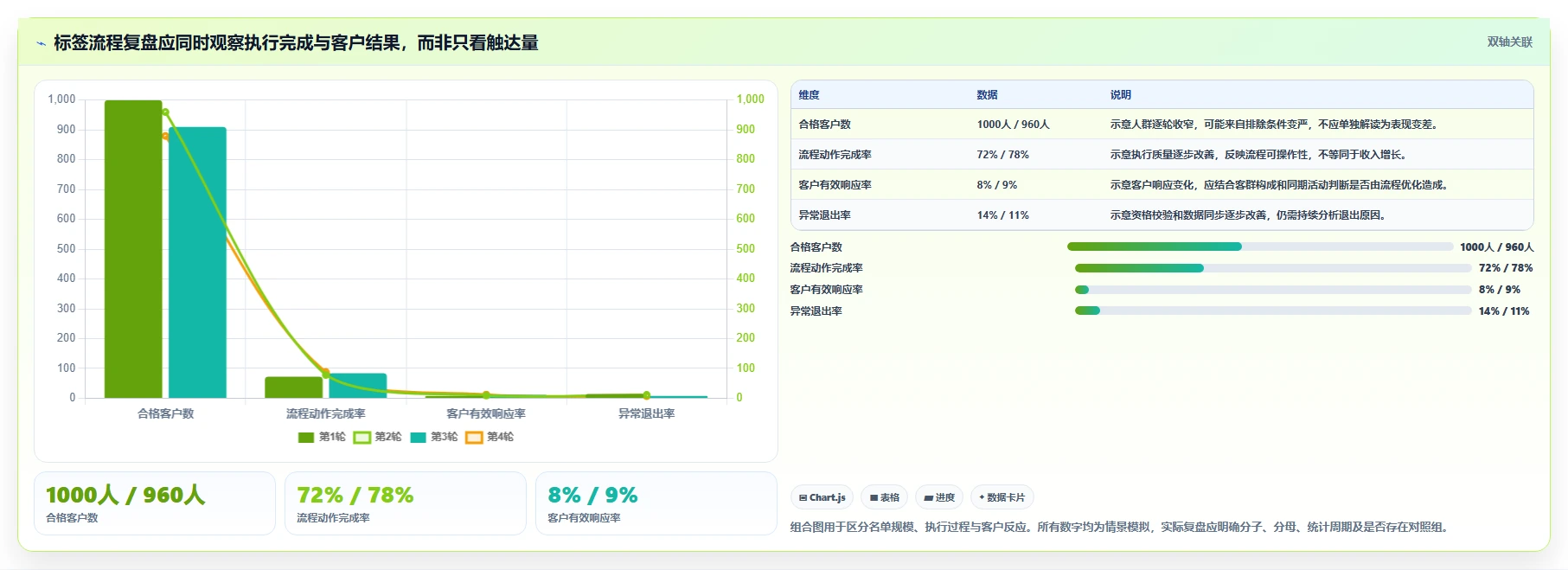The width and height of the screenshot is (1568, 570).
Task: Open the 1000人 / 960人 stat card
Action: pos(155,503)
